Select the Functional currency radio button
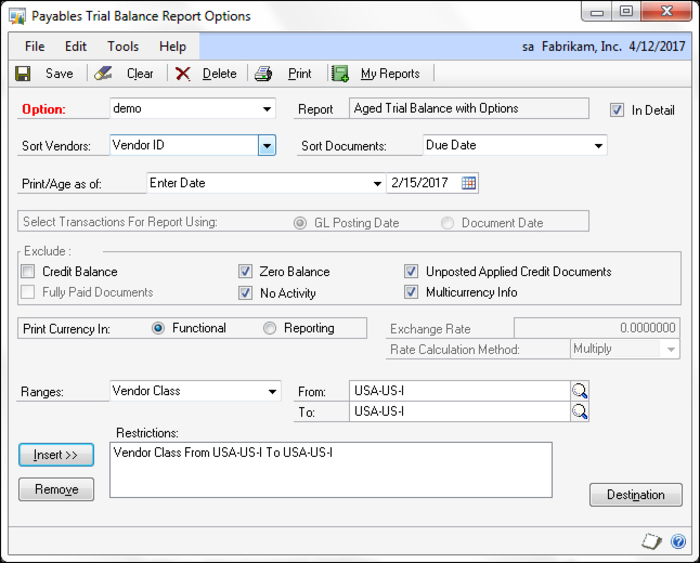The height and width of the screenshot is (563, 700). [158, 328]
